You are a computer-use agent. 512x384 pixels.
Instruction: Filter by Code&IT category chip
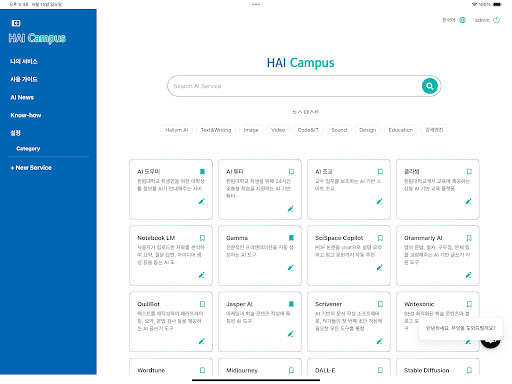pos(308,130)
